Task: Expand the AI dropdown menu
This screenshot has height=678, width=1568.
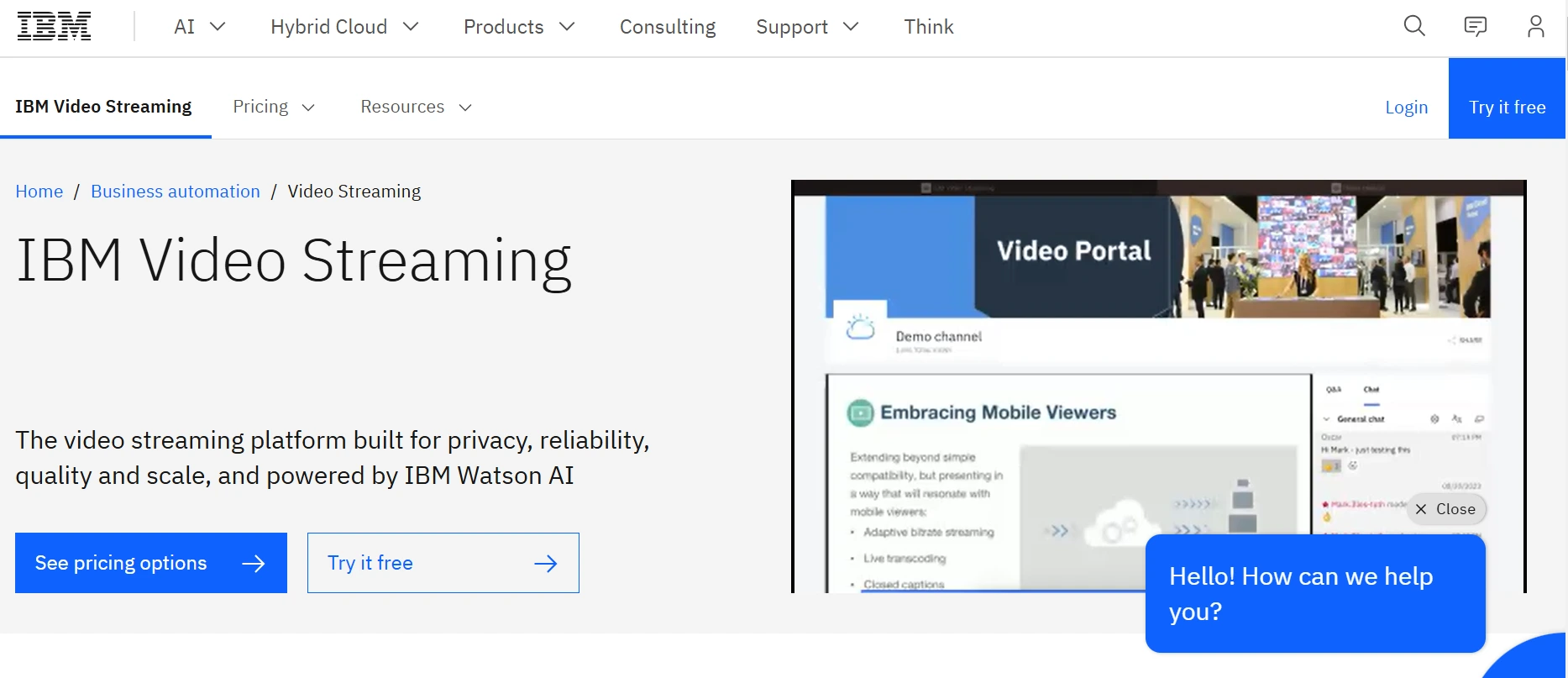Action: pos(200,27)
